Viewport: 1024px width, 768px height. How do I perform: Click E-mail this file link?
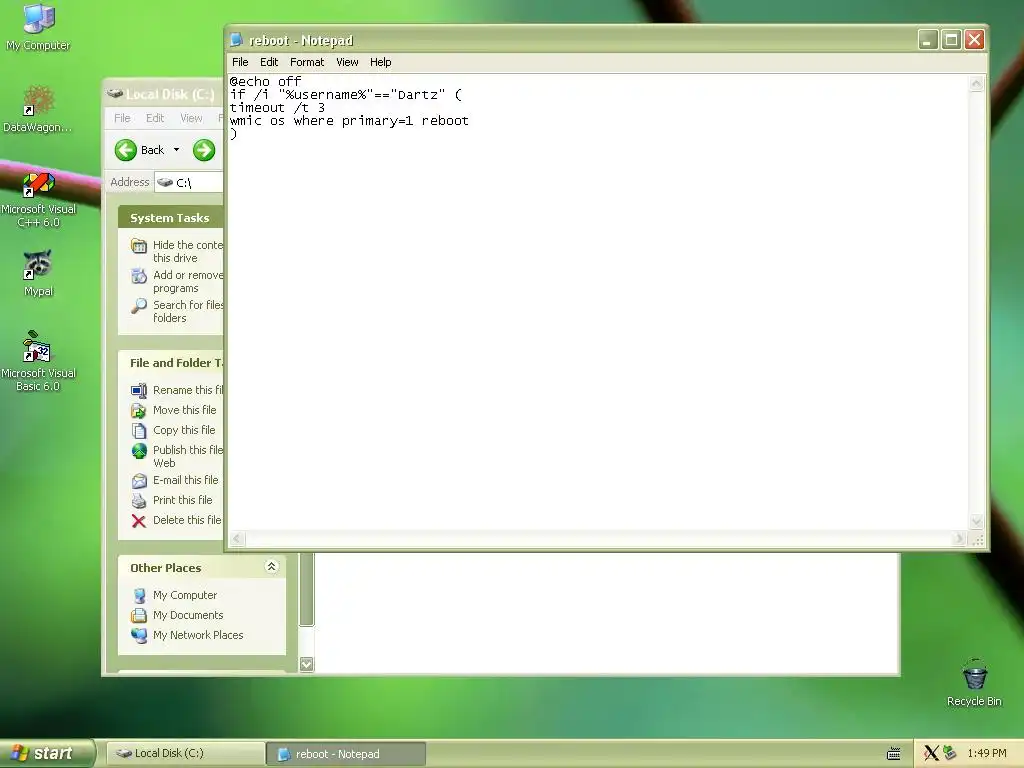[186, 480]
